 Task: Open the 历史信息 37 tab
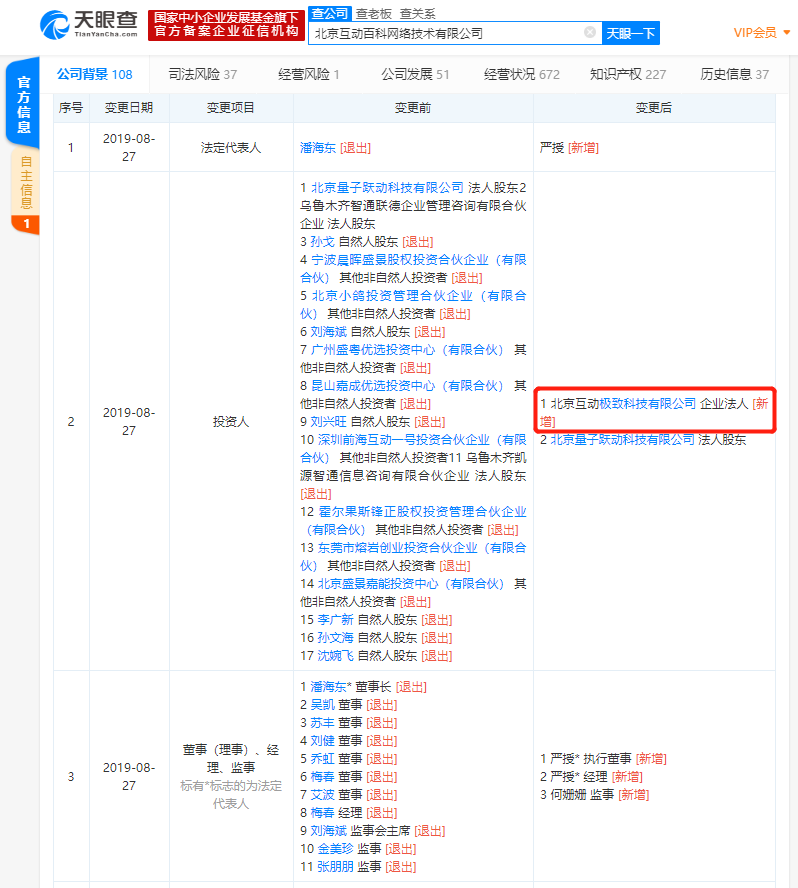pyautogui.click(x=735, y=74)
